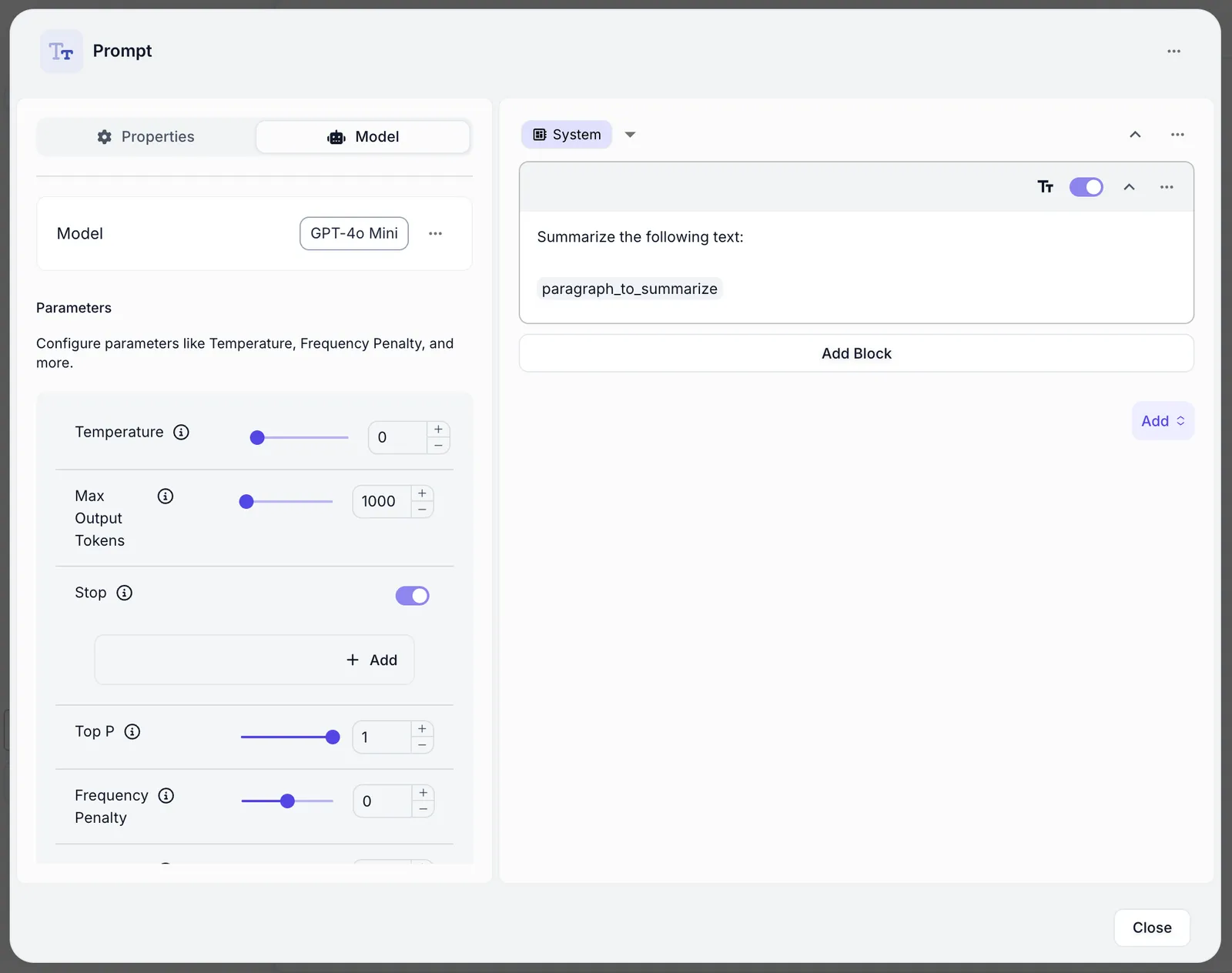Open the Prompt dialog more options menu
Image resolution: width=1232 pixels, height=973 pixels.
[1173, 52]
